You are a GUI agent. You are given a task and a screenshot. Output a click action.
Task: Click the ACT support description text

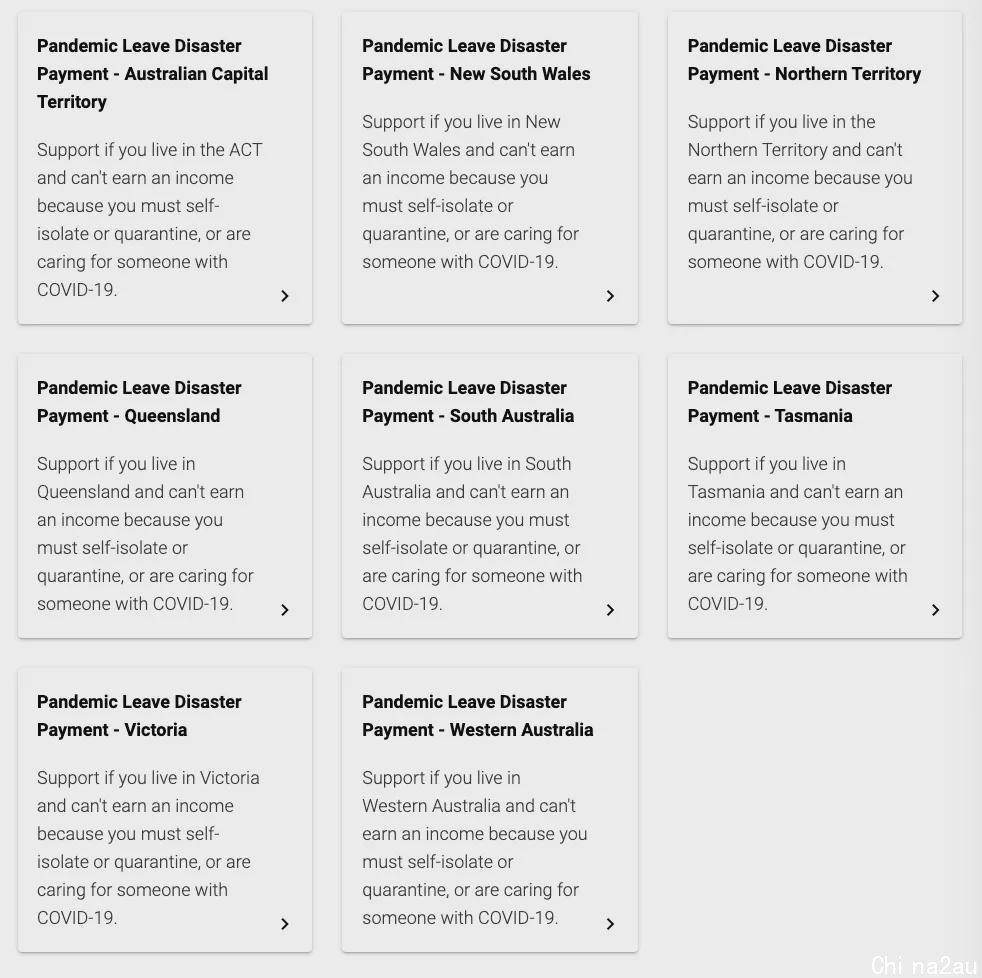point(150,220)
